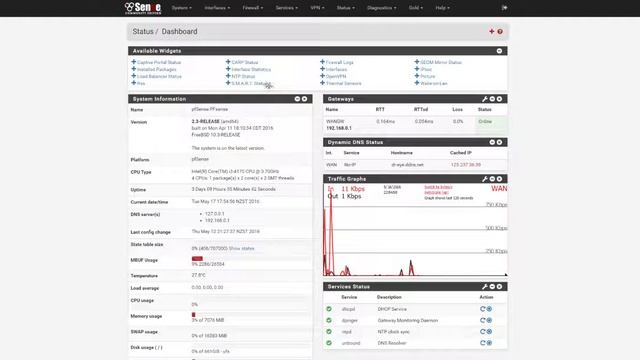Open Traffic Graphs widget wrench settings
The height and width of the screenshot is (360, 640).
coord(485,179)
